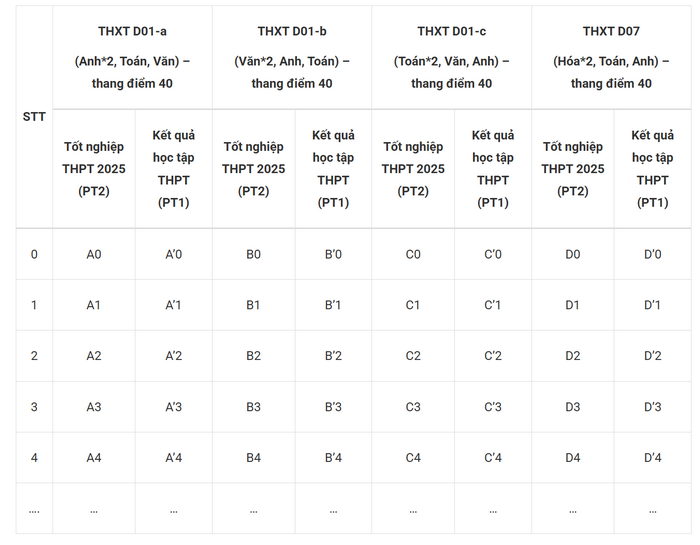Click row number 3 in STT column
This screenshot has width=700, height=545.
(34, 407)
